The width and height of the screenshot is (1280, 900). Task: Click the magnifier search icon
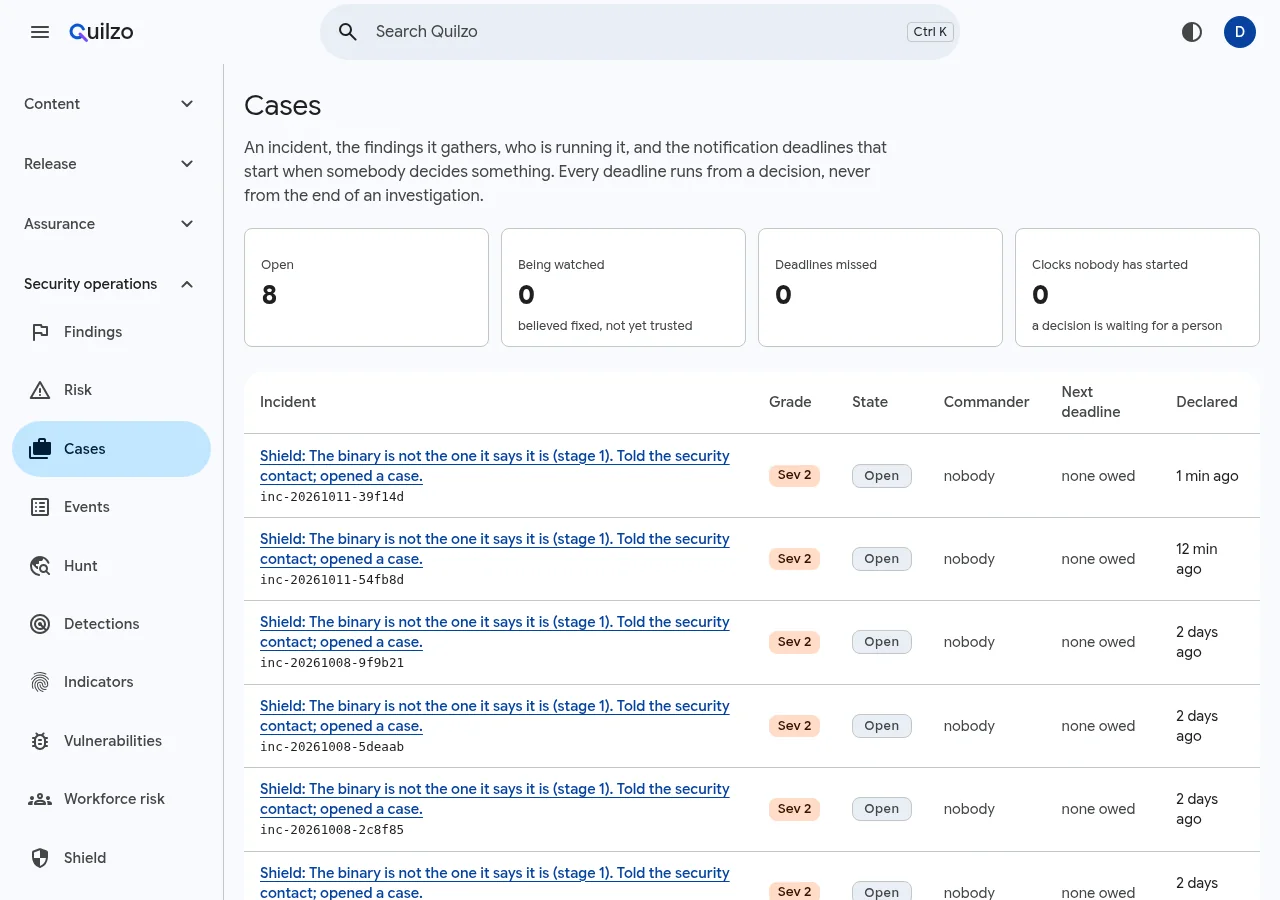click(348, 32)
